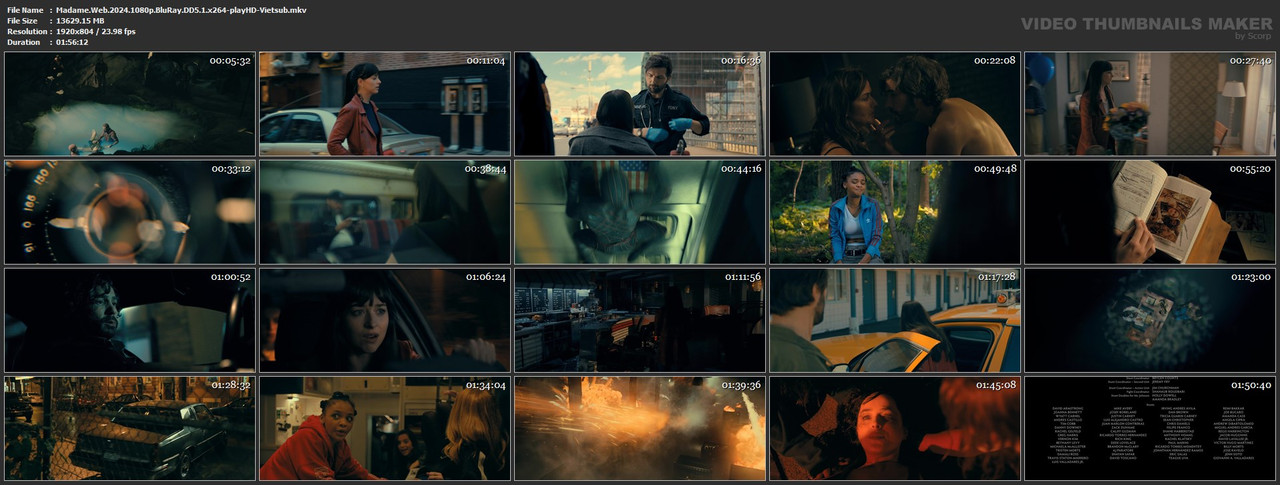Screen dimensions: 1280x485
Task: Select the thumbnail timestamped 00:16:36
Action: coord(640,104)
